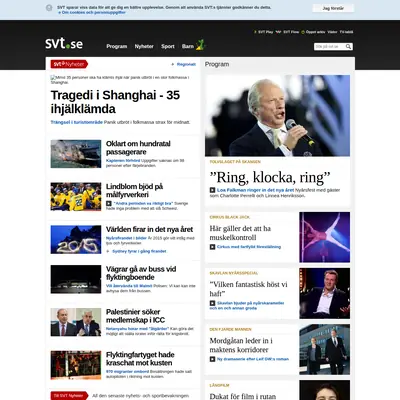Click the Öppet arkiv icon
Viewport: 400px width, 400px height.
click(303, 32)
